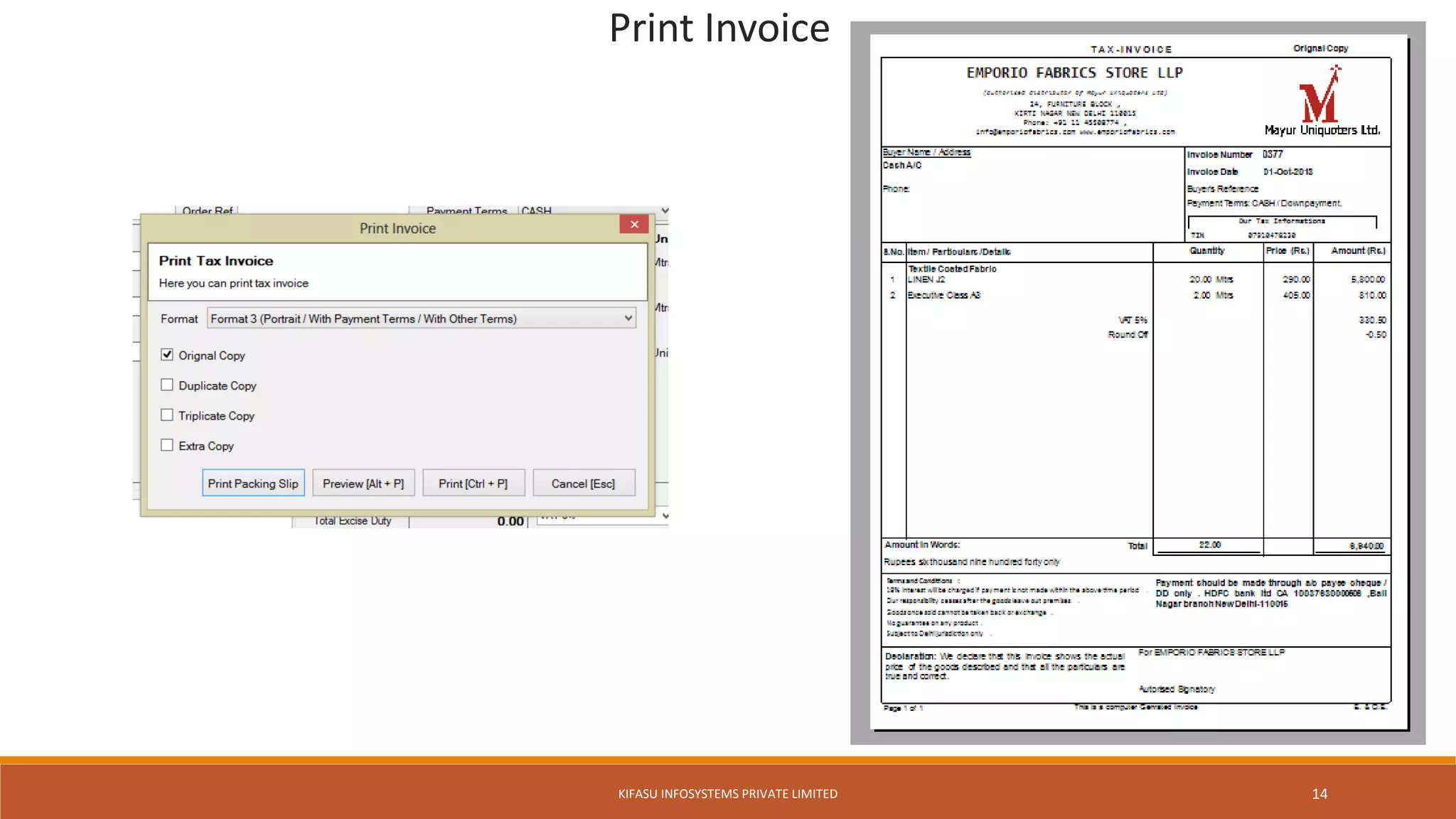Click Payment Terms: CASH / Downpayment text

tap(1264, 203)
